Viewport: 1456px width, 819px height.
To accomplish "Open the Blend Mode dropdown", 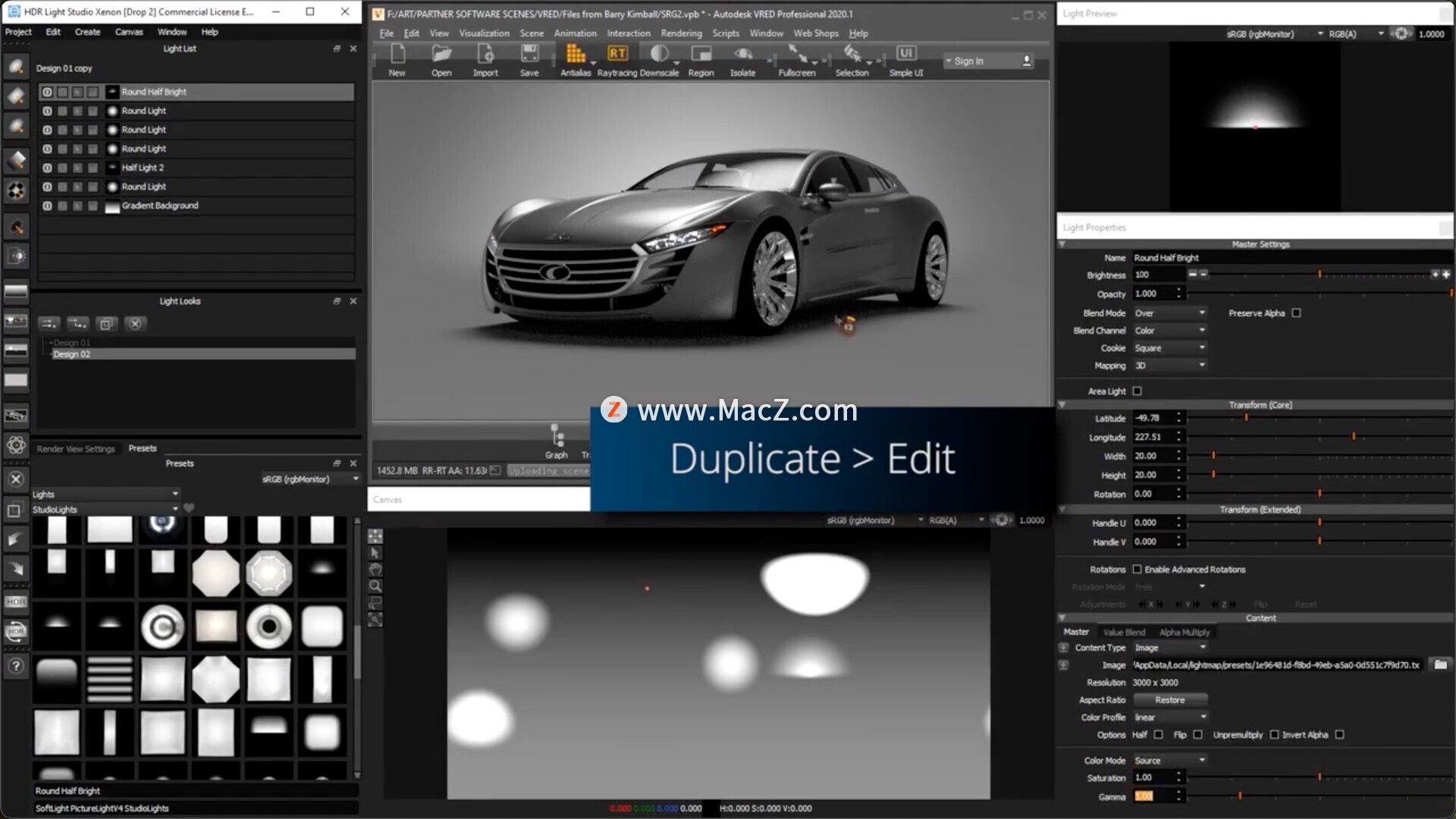I will tap(1169, 313).
